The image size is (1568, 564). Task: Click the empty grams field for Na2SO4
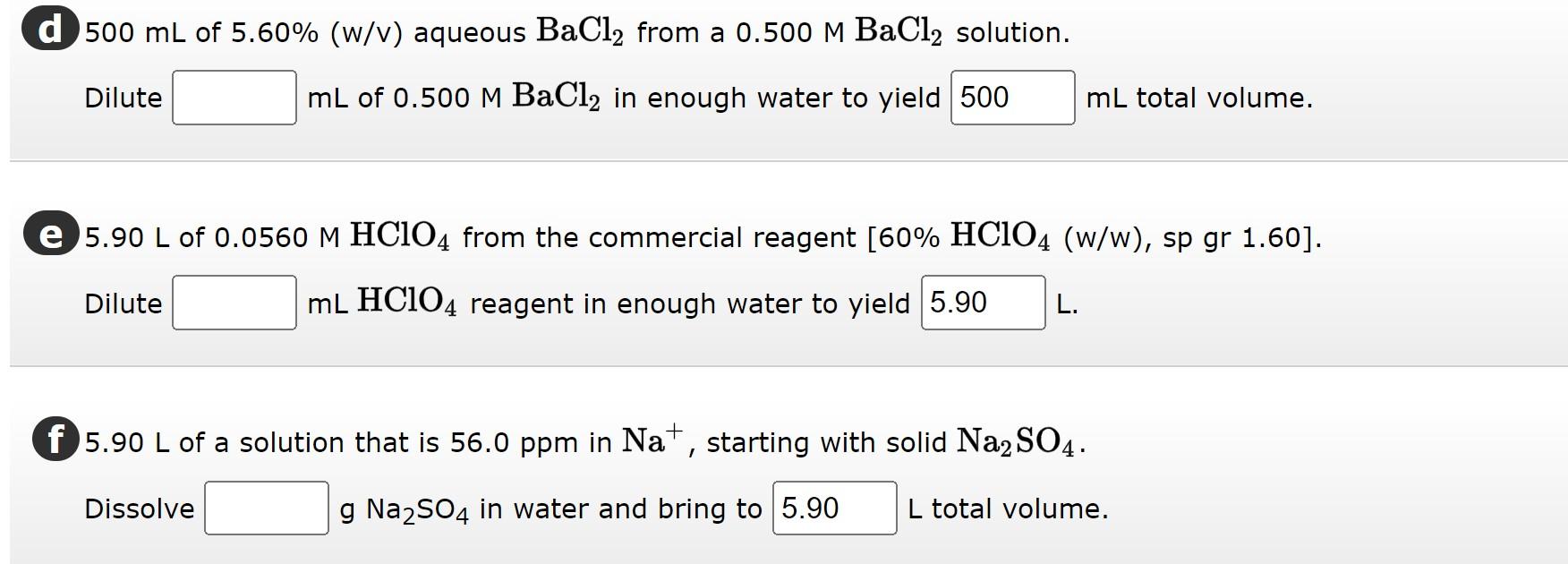[266, 509]
